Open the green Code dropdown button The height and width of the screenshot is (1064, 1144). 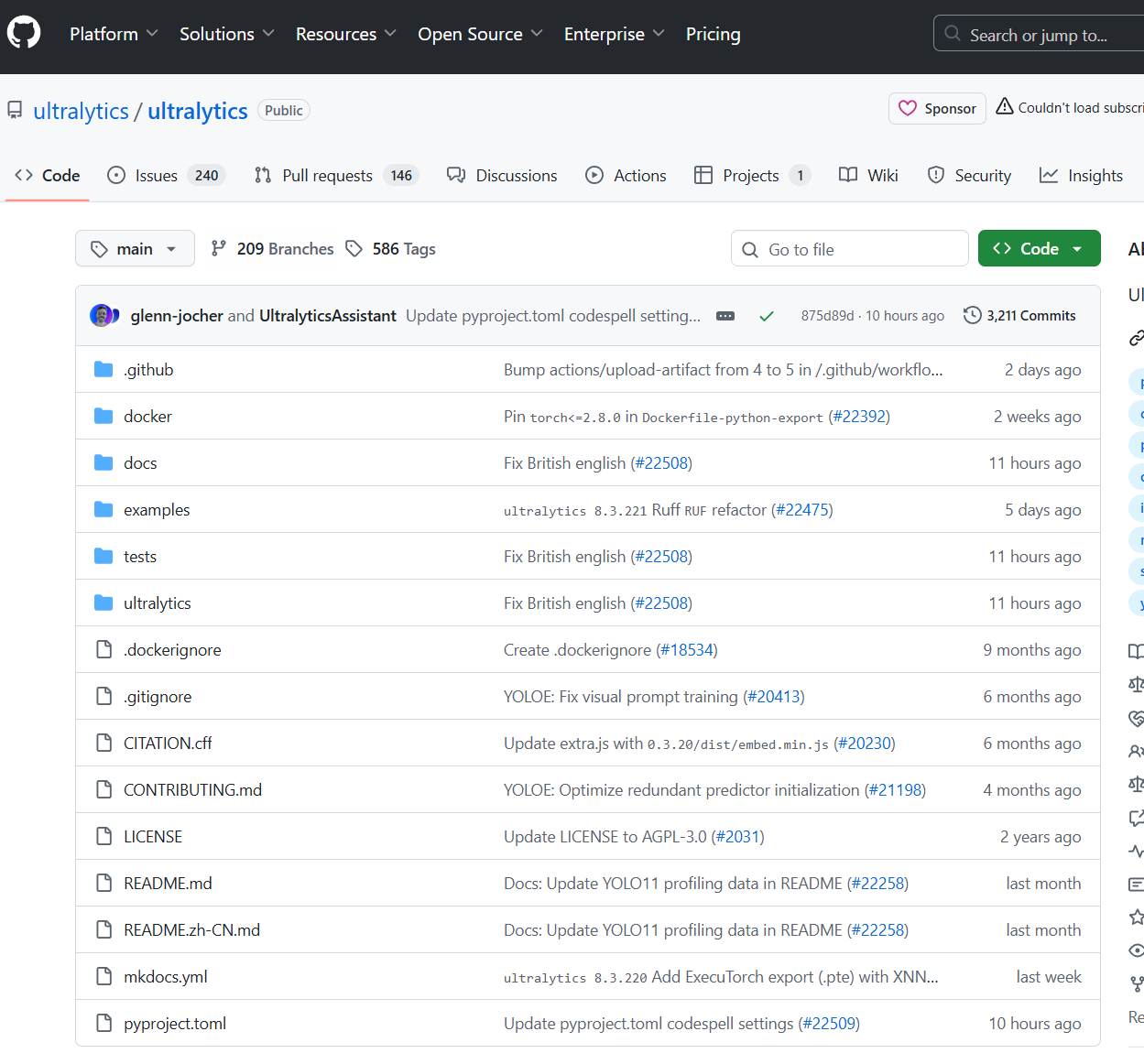pyautogui.click(x=1039, y=248)
